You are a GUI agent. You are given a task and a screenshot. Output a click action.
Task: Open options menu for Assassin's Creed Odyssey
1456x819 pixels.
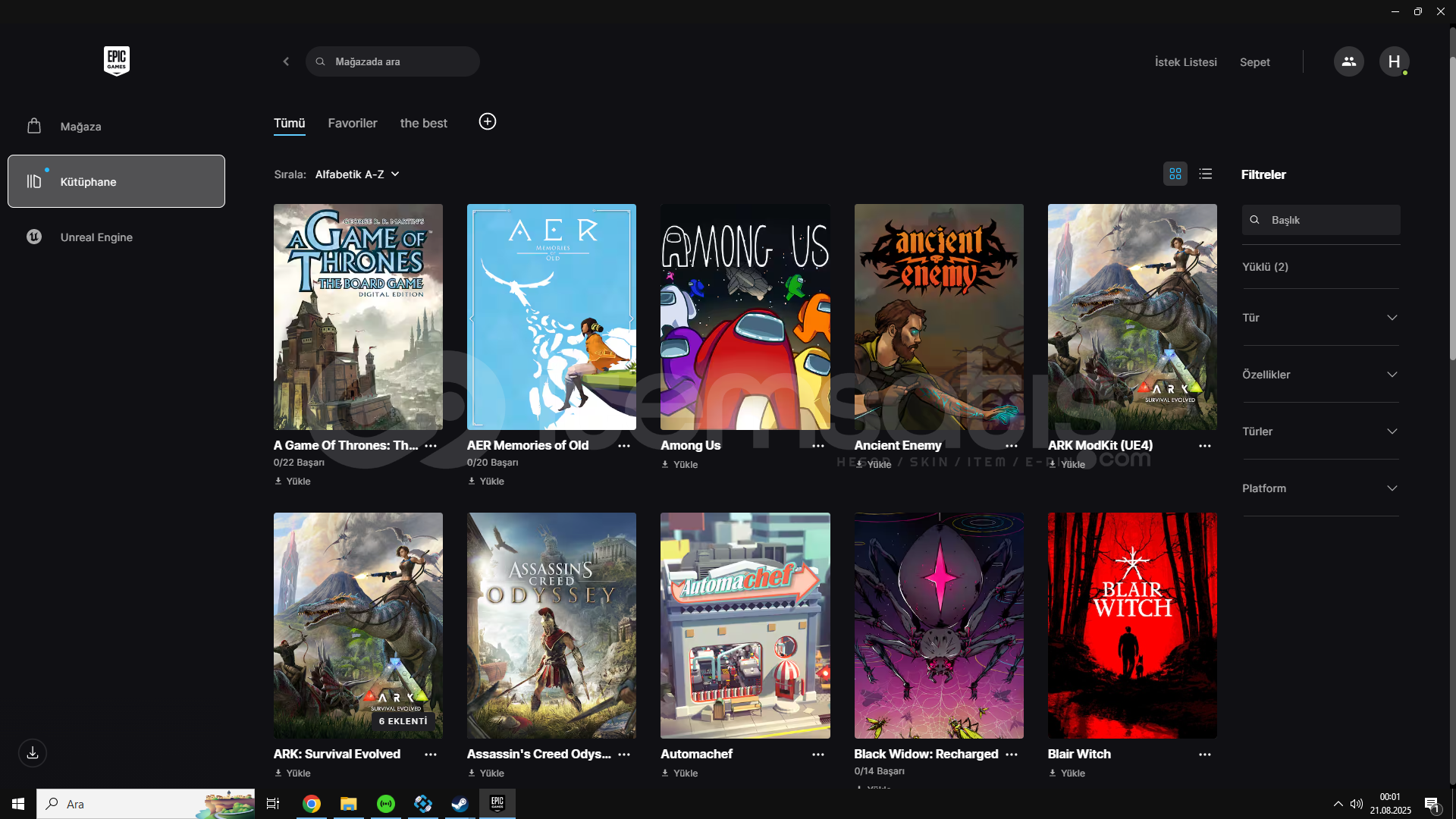click(x=624, y=755)
